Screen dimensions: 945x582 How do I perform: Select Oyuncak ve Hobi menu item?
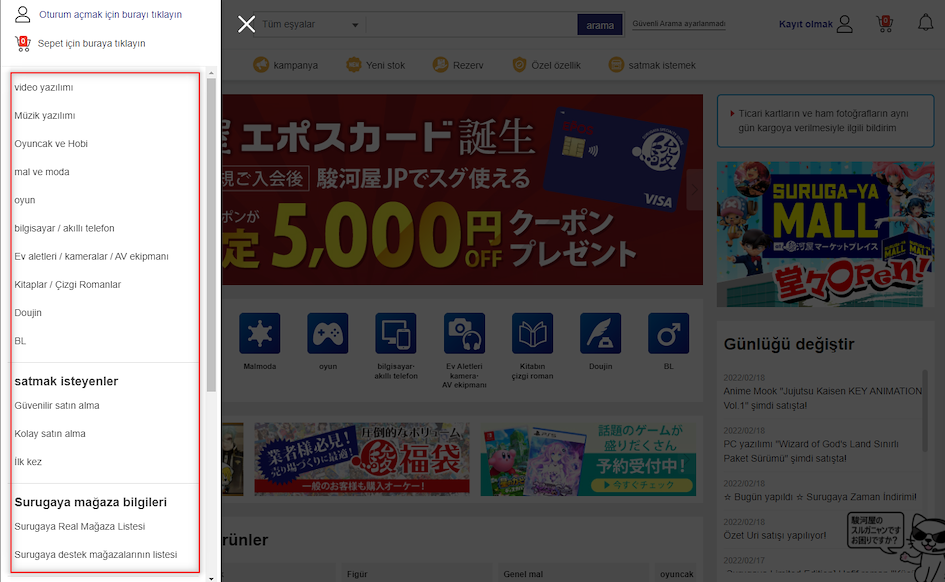[x=51, y=143]
